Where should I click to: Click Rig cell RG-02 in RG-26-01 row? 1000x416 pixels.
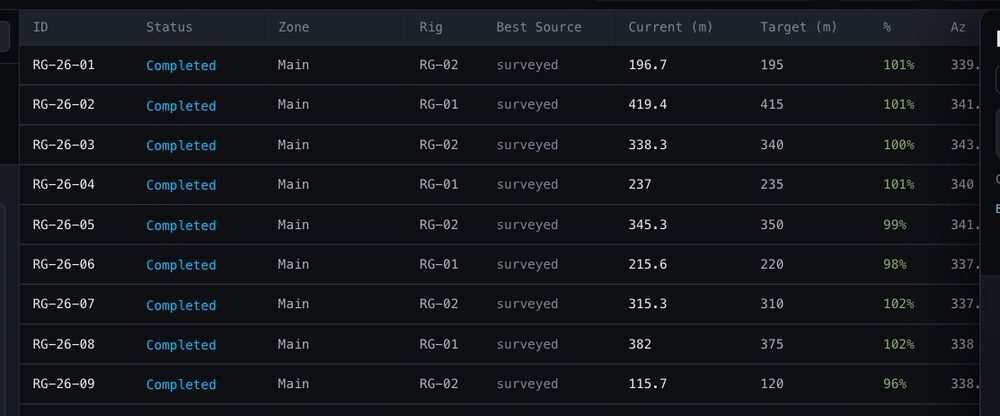[x=439, y=65]
